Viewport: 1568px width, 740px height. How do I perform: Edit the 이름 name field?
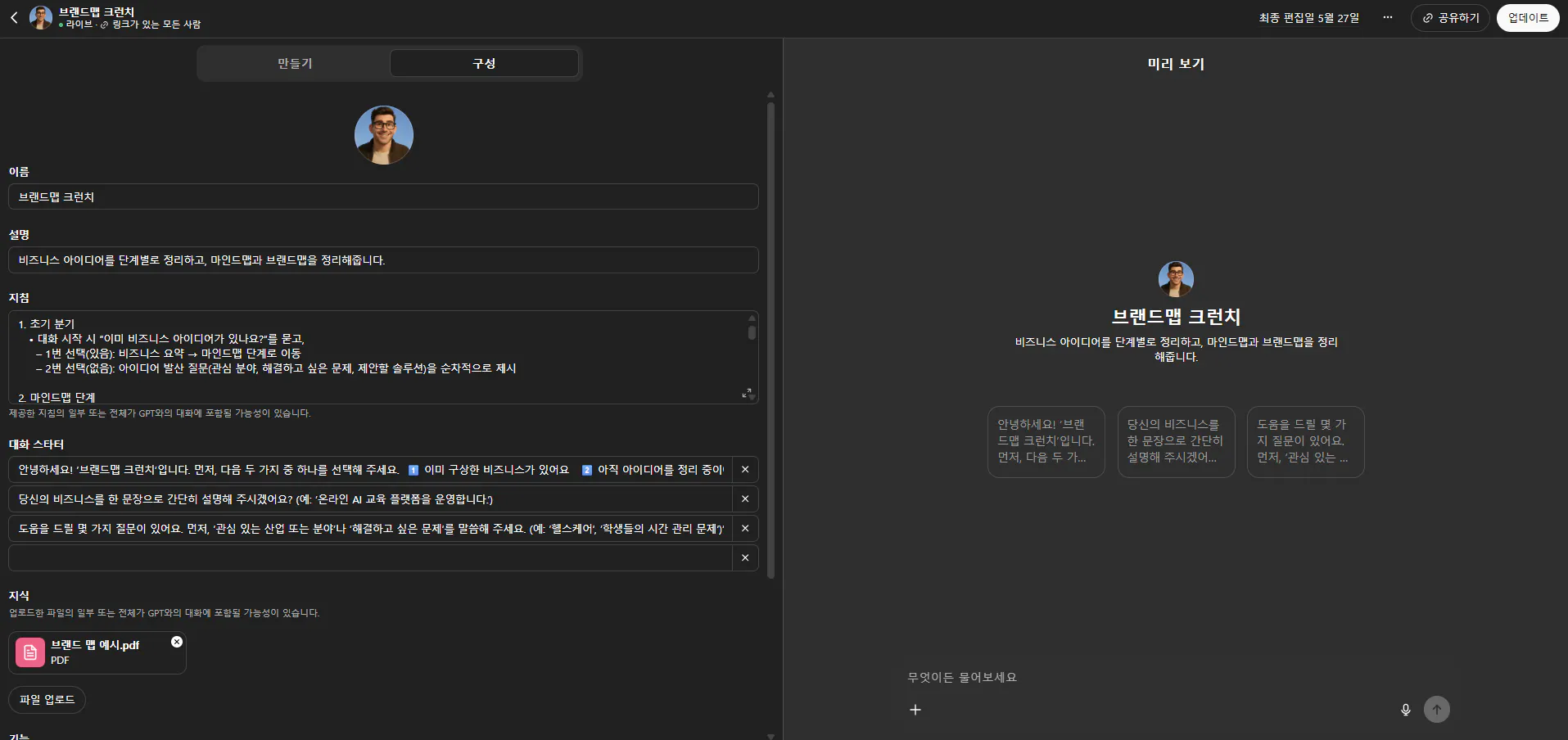point(384,196)
